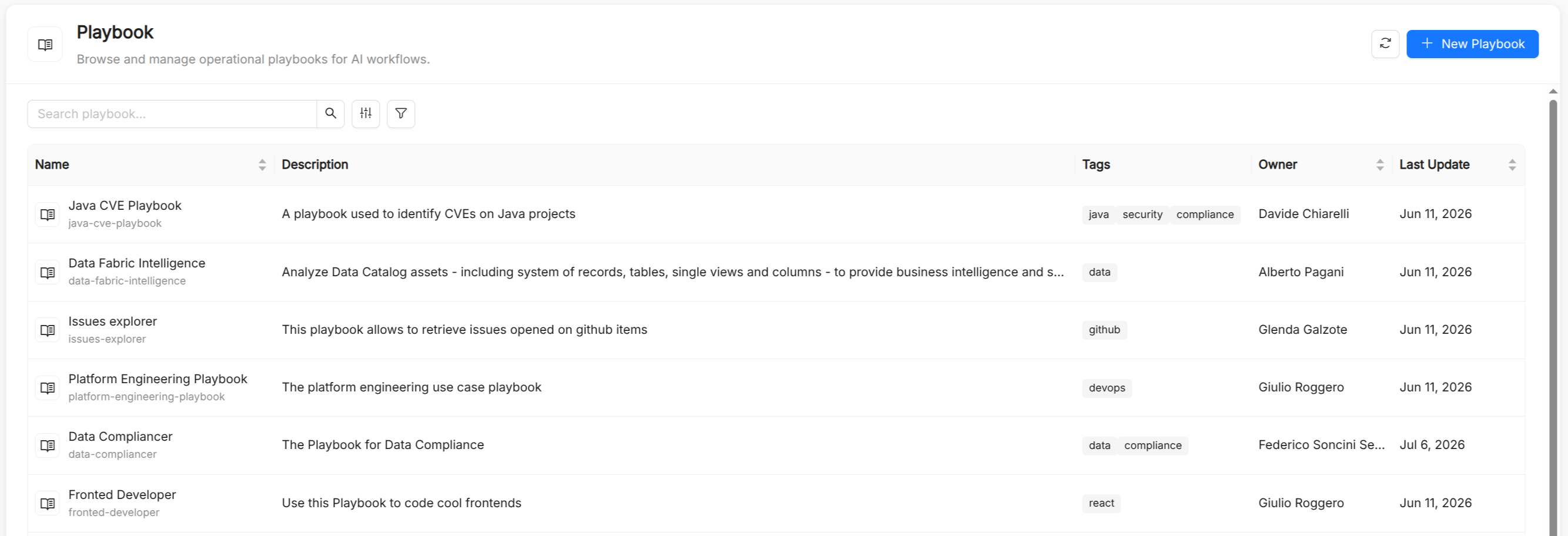Viewport: 1568px width, 536px height.
Task: Click the security tag on Java CVE Playbook
Action: coord(1142,214)
